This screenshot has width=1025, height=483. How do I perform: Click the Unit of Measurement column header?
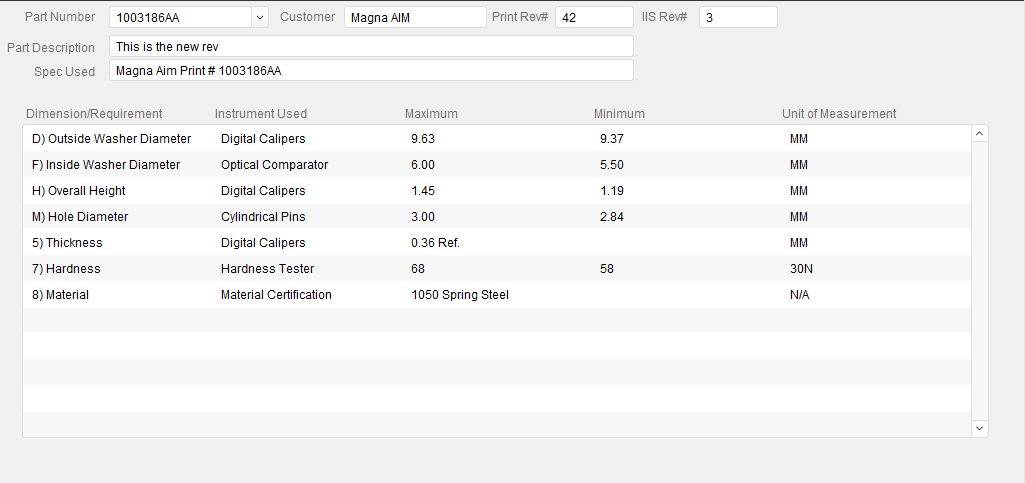(839, 114)
